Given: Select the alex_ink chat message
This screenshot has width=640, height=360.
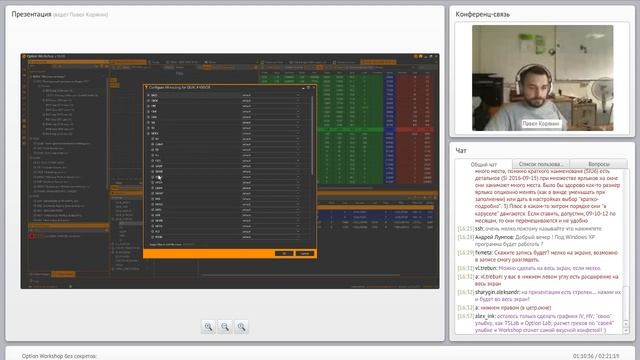Looking at the screenshot, I should (x=536, y=323).
